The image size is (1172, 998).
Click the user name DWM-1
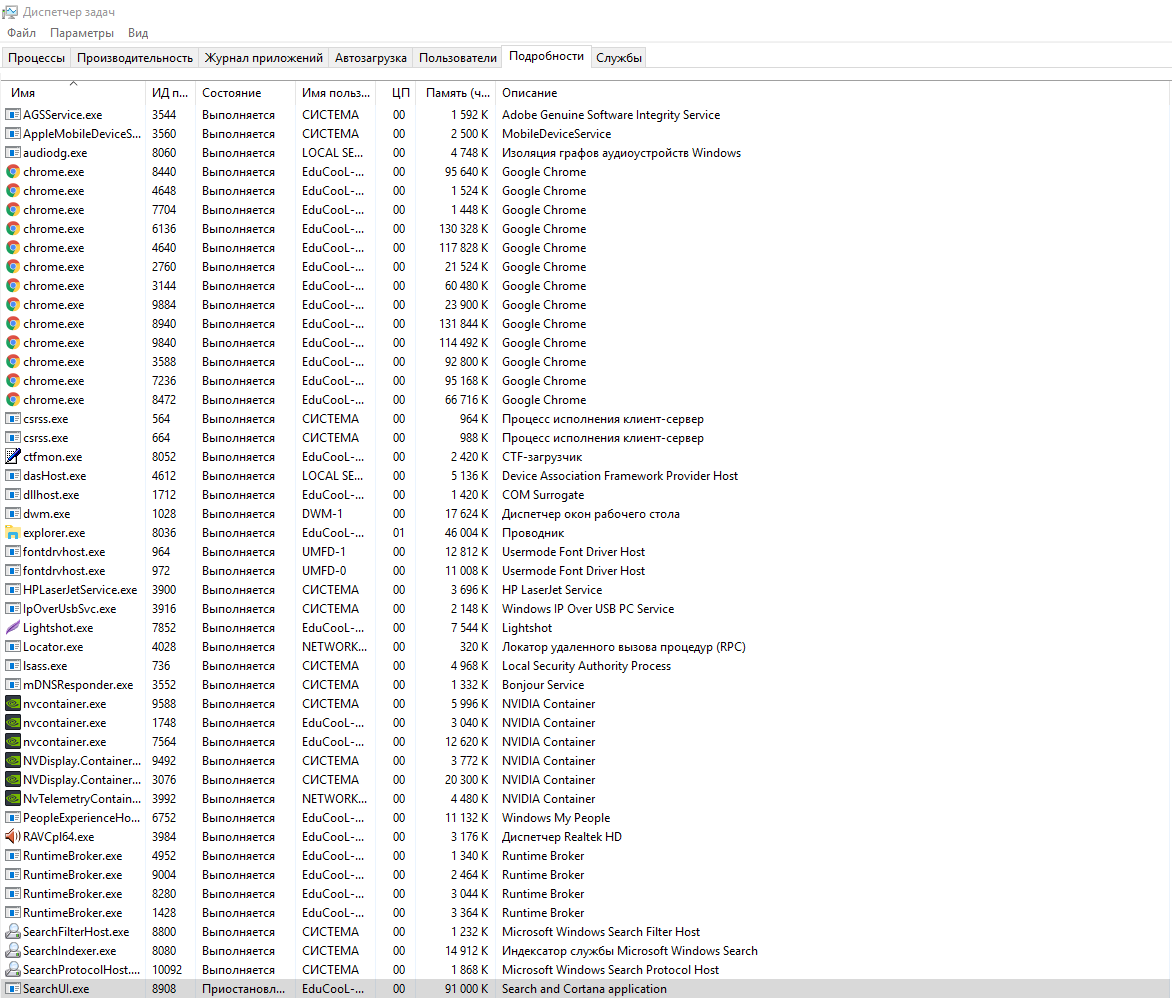click(x=322, y=514)
